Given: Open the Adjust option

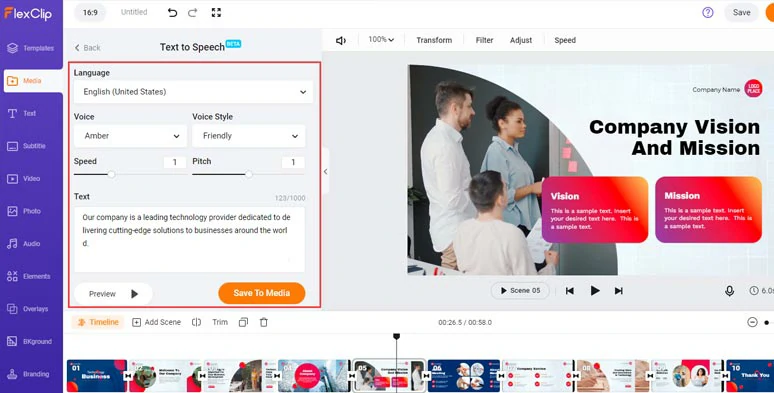Looking at the screenshot, I should [521, 40].
